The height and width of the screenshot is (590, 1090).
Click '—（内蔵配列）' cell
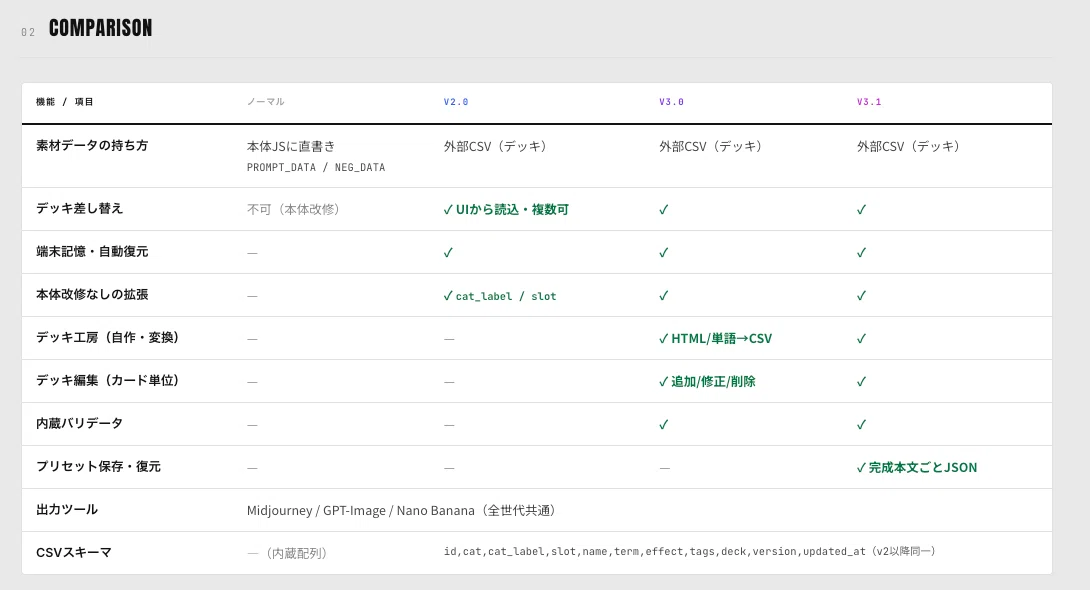click(x=286, y=553)
